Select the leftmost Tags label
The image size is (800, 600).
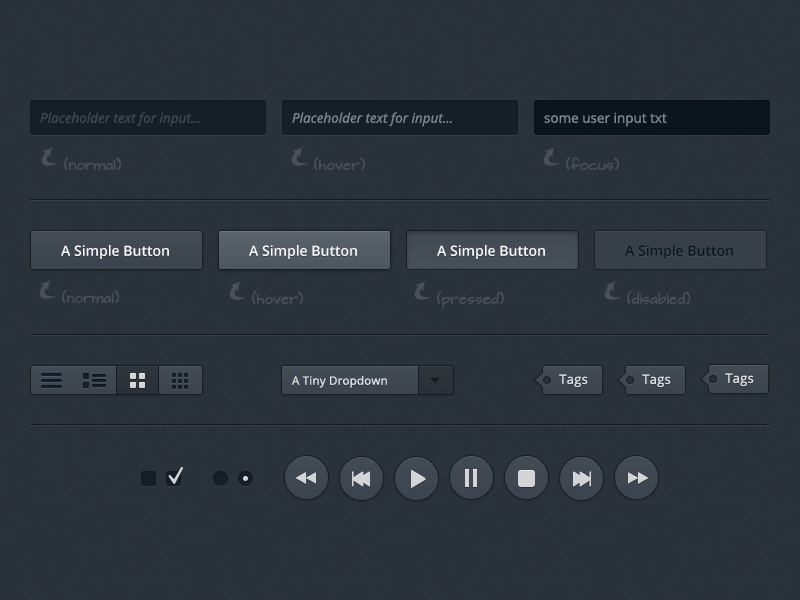click(570, 379)
